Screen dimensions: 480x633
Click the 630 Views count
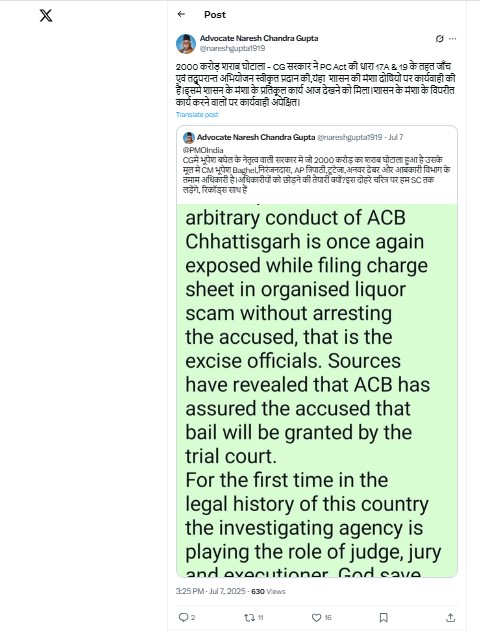tap(268, 591)
